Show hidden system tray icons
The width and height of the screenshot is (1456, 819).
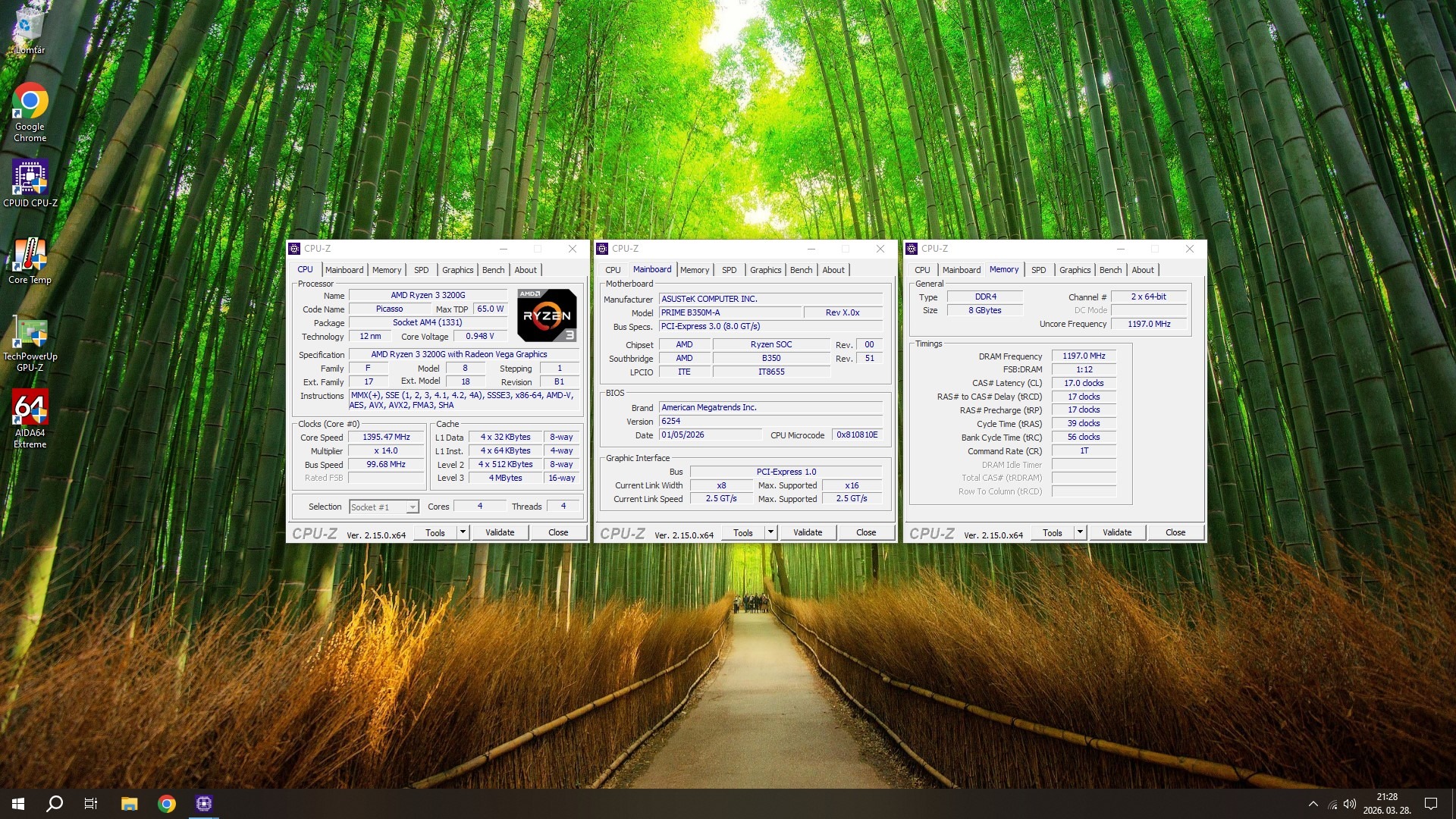tap(1313, 804)
